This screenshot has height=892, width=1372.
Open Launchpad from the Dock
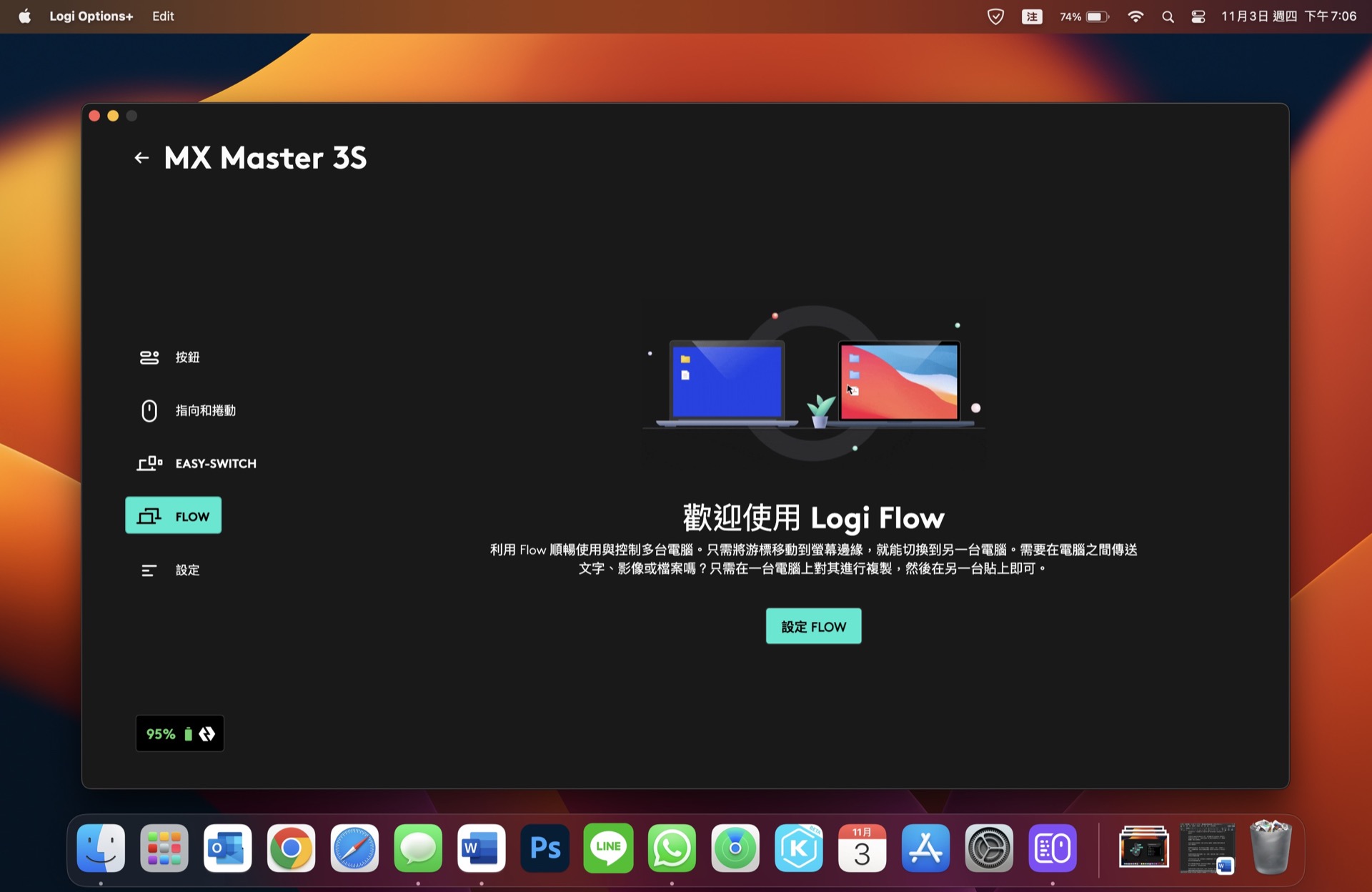[x=164, y=848]
